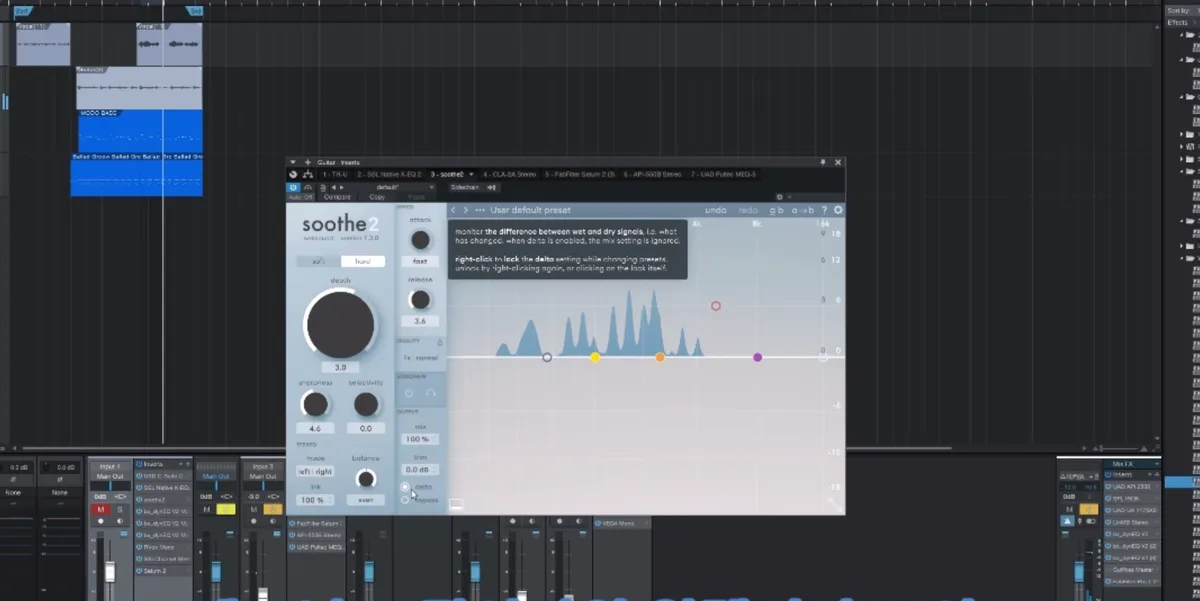Click undo in soothe2 toolbar
The height and width of the screenshot is (601, 1200).
[716, 210]
